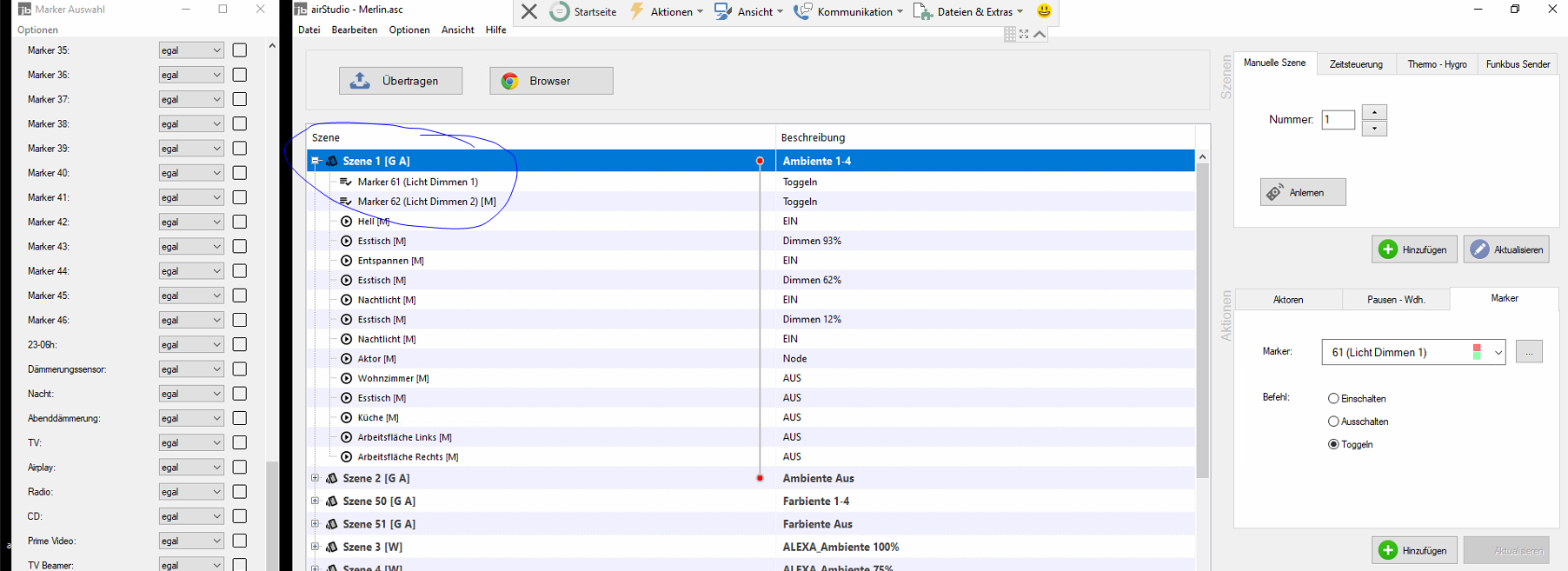1568x571 pixels.
Task: Select the Toggeln radio button
Action: [1333, 444]
